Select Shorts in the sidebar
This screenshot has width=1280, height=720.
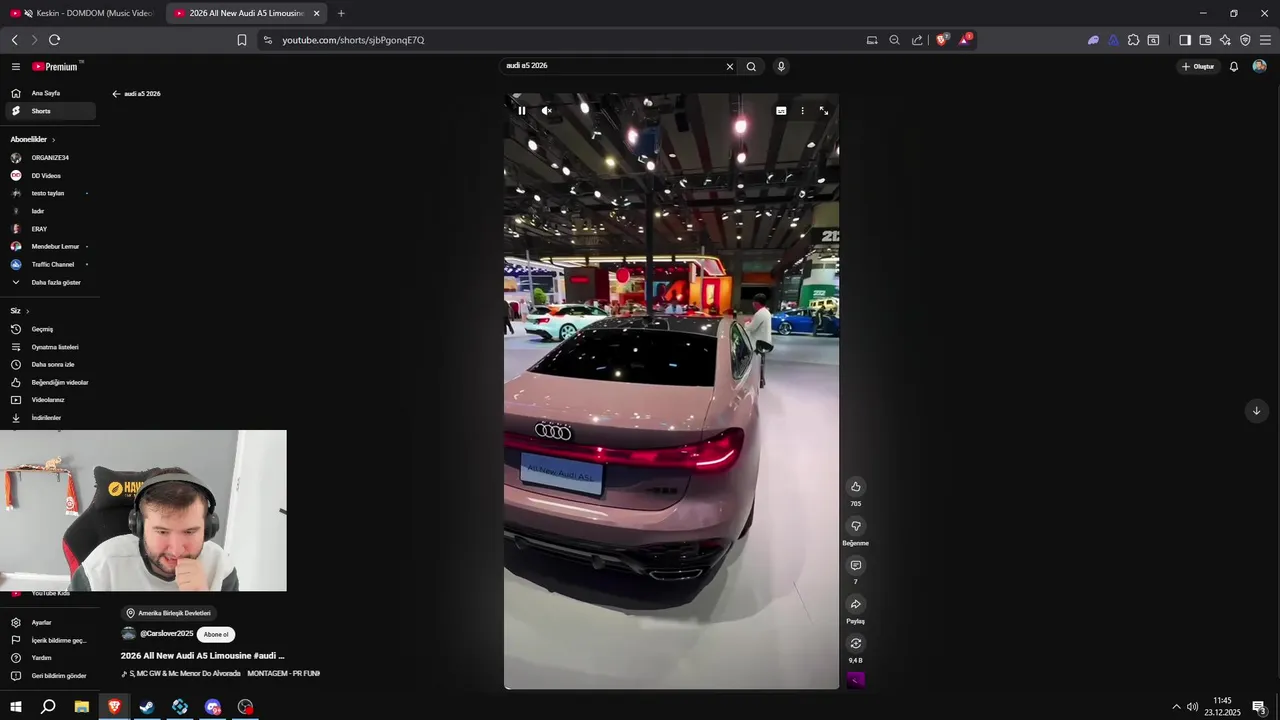point(48,111)
